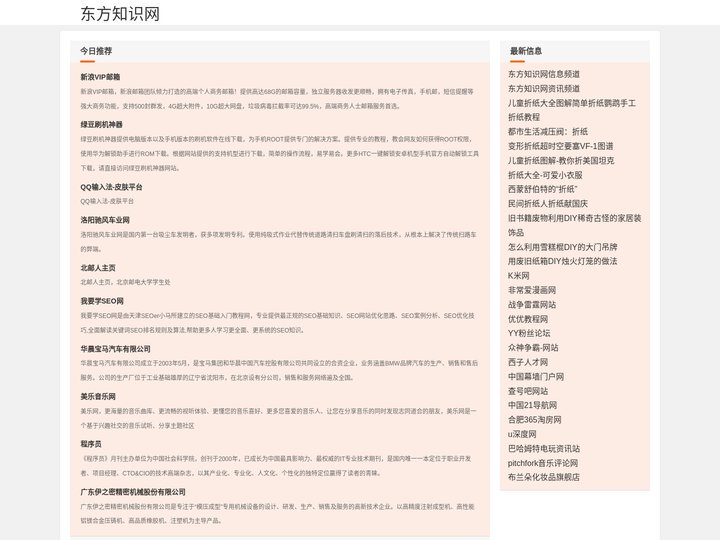Open 都市生活减压阀：折纸 article
This screenshot has width=720, height=540.
click(548, 132)
